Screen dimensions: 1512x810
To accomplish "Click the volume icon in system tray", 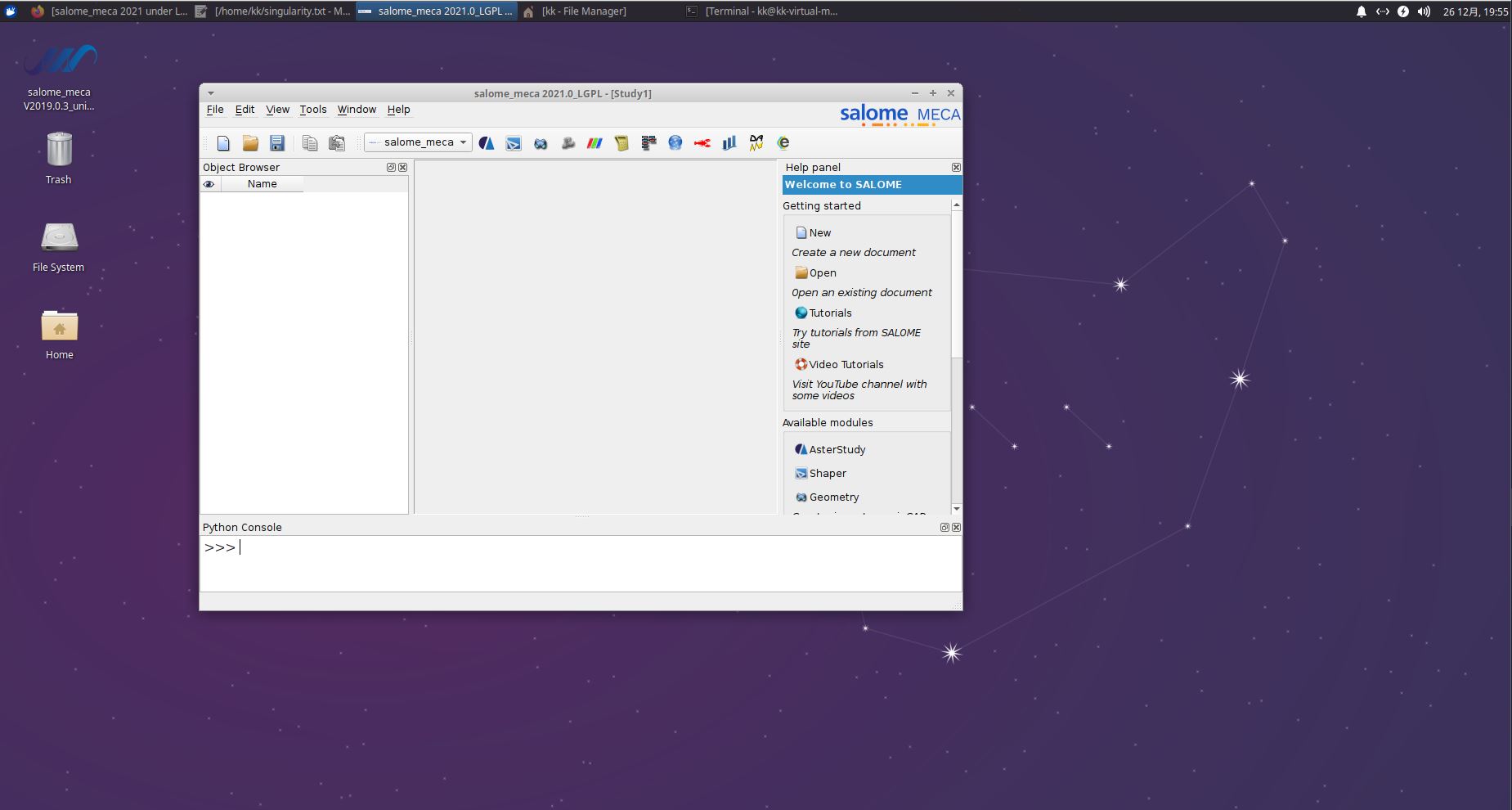I will (1424, 11).
